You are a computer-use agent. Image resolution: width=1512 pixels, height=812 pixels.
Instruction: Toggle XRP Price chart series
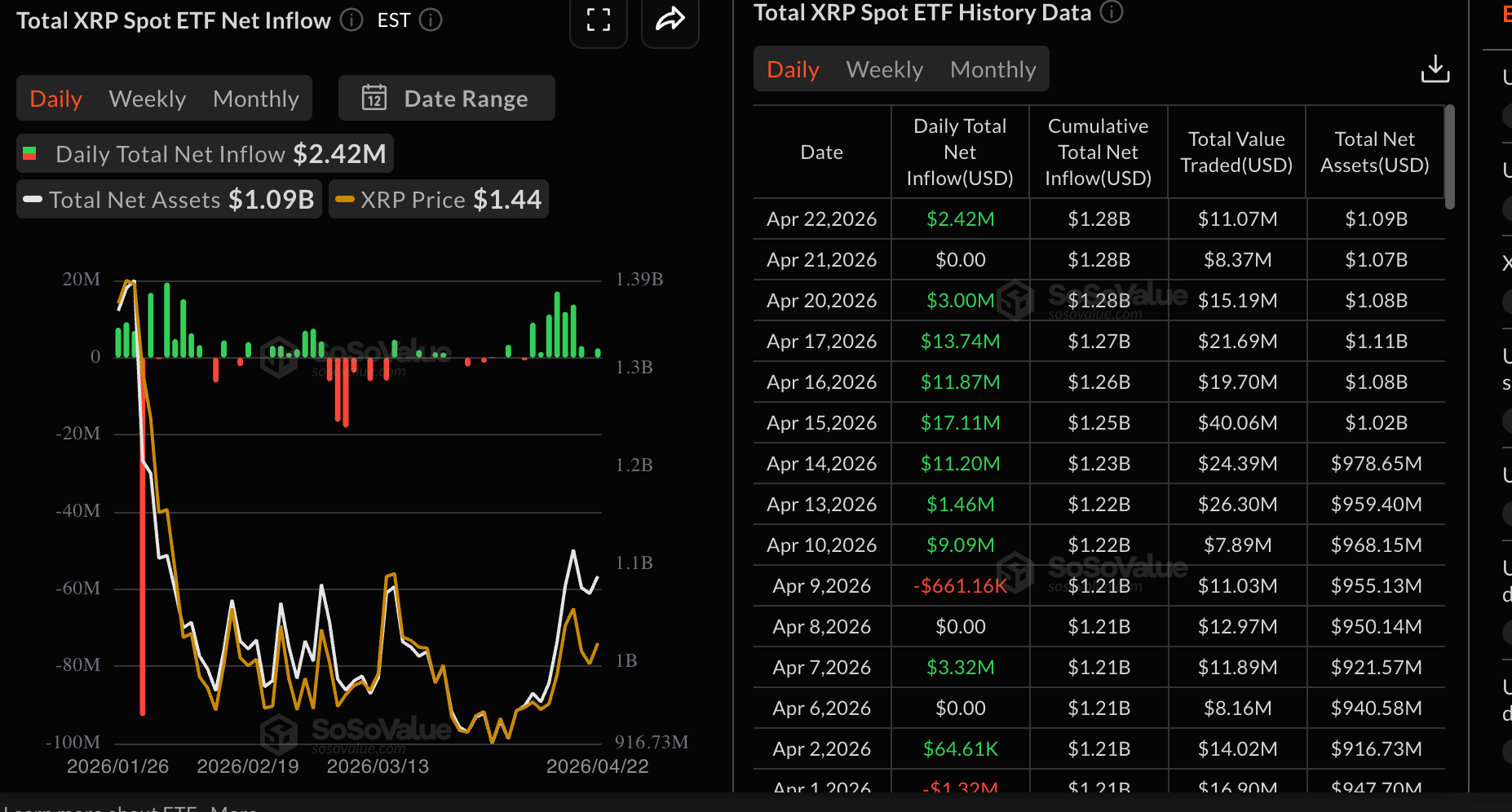tap(439, 200)
